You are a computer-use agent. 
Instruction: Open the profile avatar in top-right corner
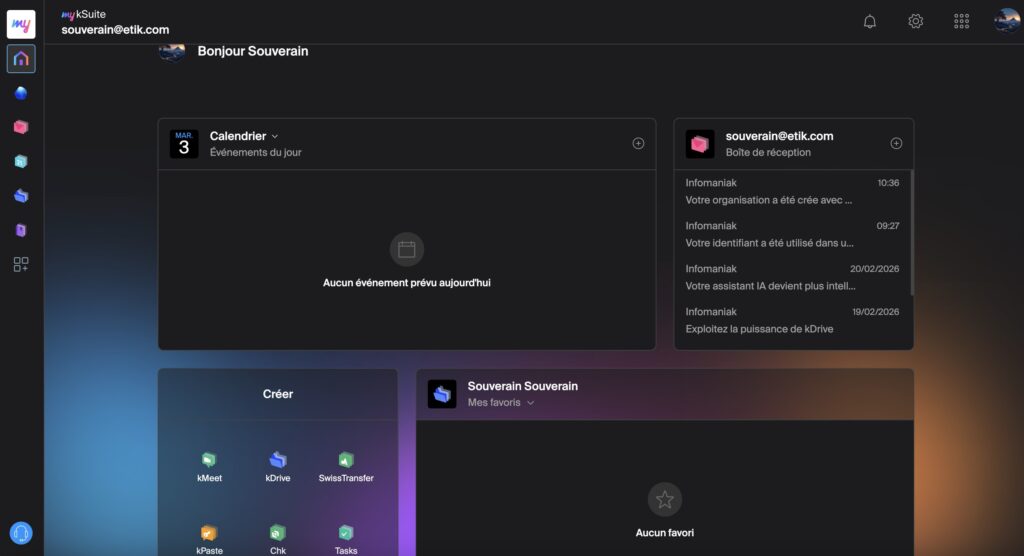(1007, 22)
